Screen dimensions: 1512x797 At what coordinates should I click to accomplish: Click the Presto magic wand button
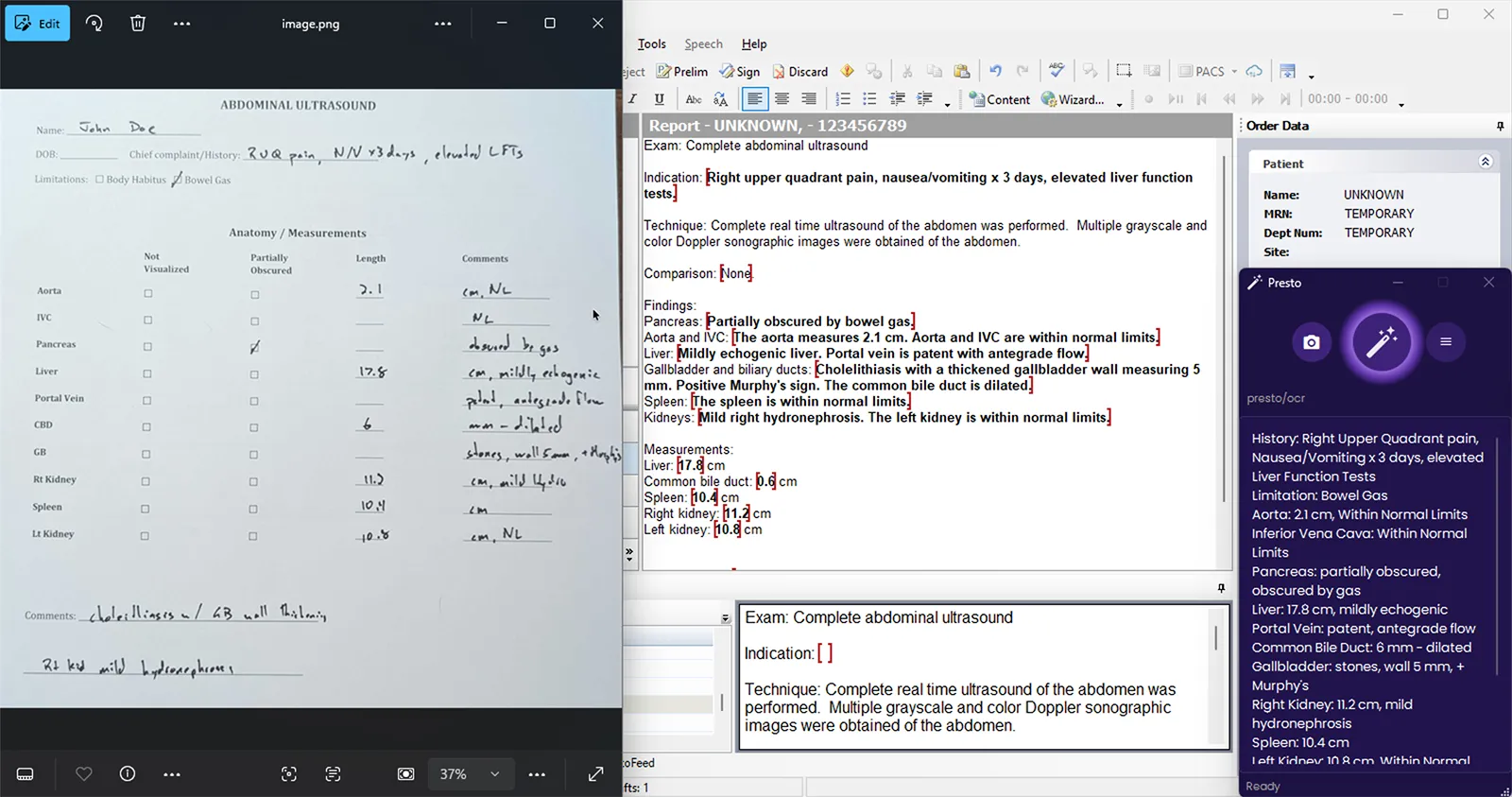click(x=1381, y=341)
